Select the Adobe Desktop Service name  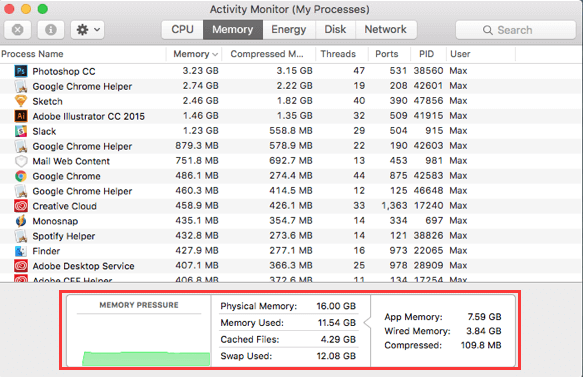click(x=83, y=266)
